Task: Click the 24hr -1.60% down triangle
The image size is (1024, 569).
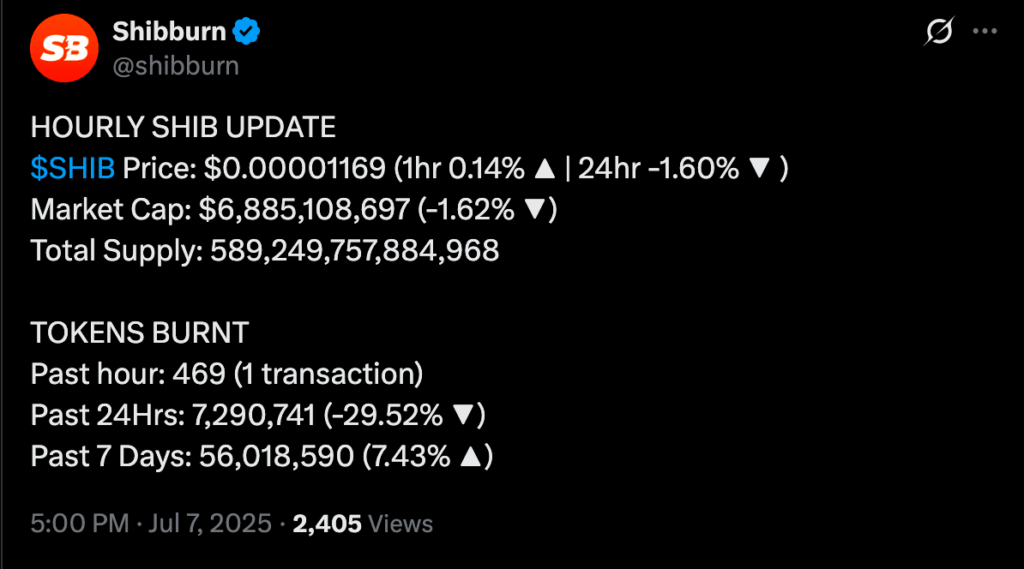Action: (760, 169)
